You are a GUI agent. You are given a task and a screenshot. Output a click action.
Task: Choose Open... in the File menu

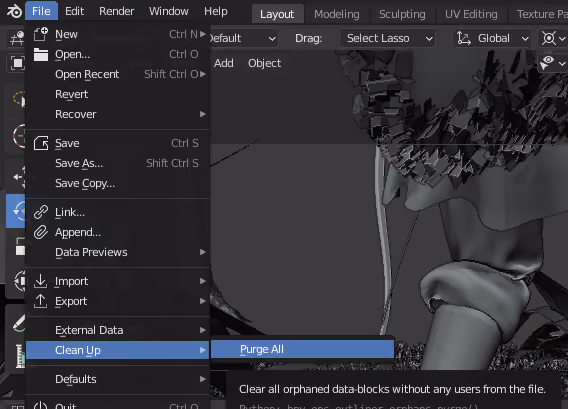118,54
